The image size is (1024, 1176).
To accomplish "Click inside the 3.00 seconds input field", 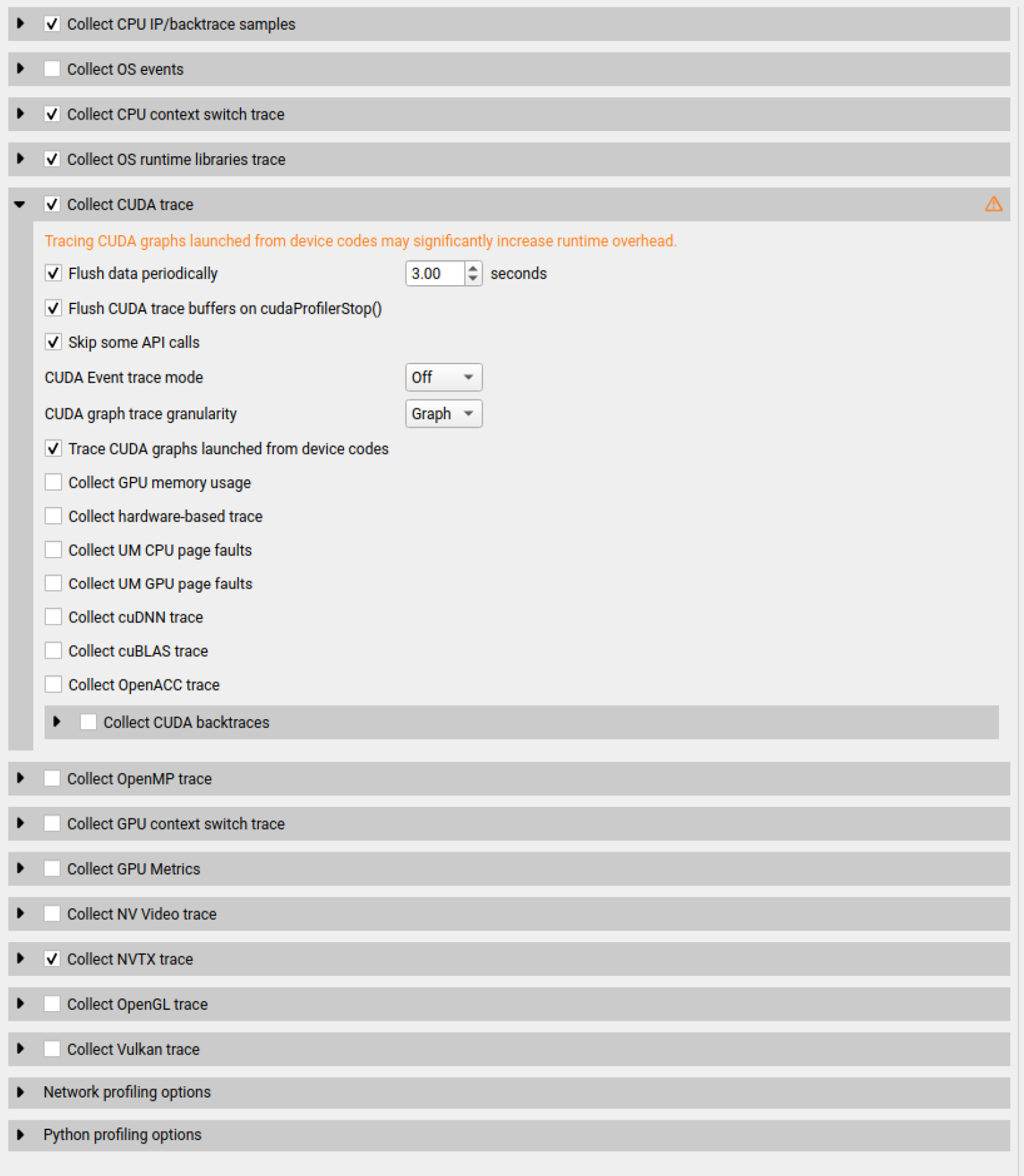I will 436,273.
